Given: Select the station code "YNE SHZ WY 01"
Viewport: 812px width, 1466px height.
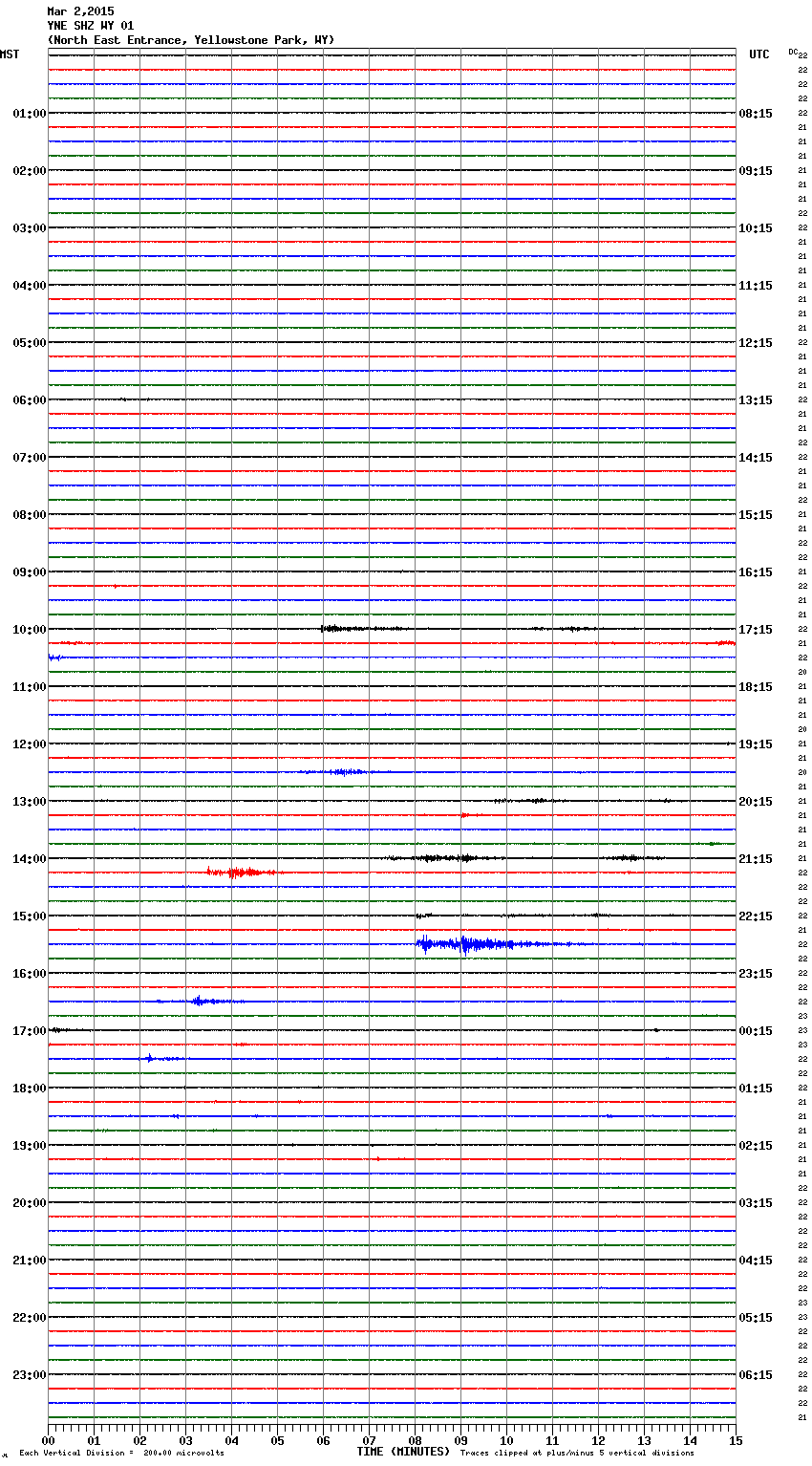Looking at the screenshot, I should pos(91,26).
